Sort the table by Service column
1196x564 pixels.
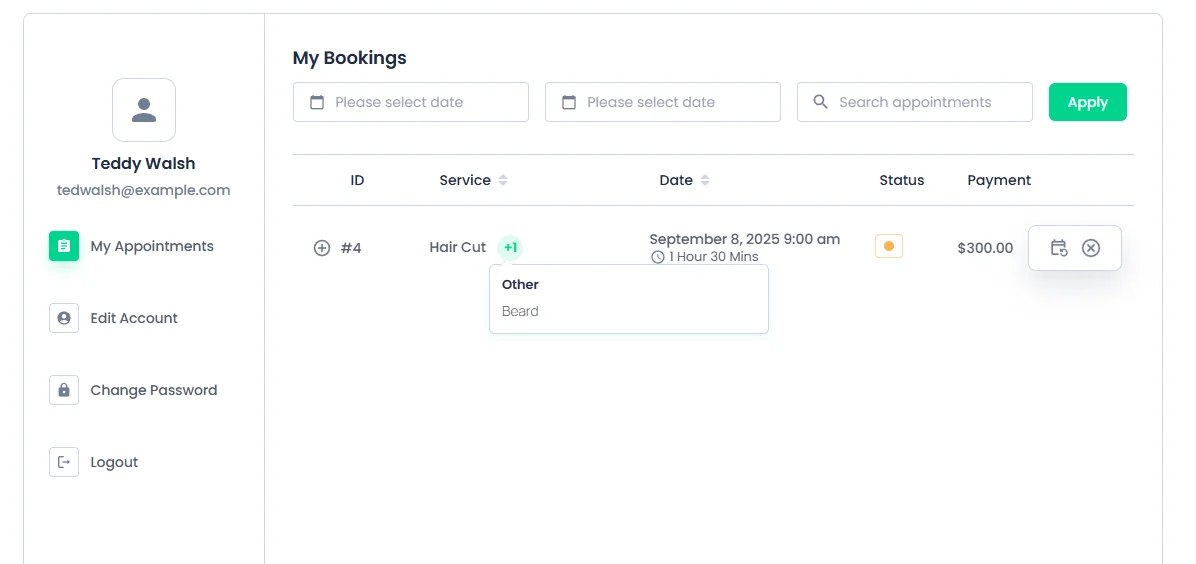point(503,180)
